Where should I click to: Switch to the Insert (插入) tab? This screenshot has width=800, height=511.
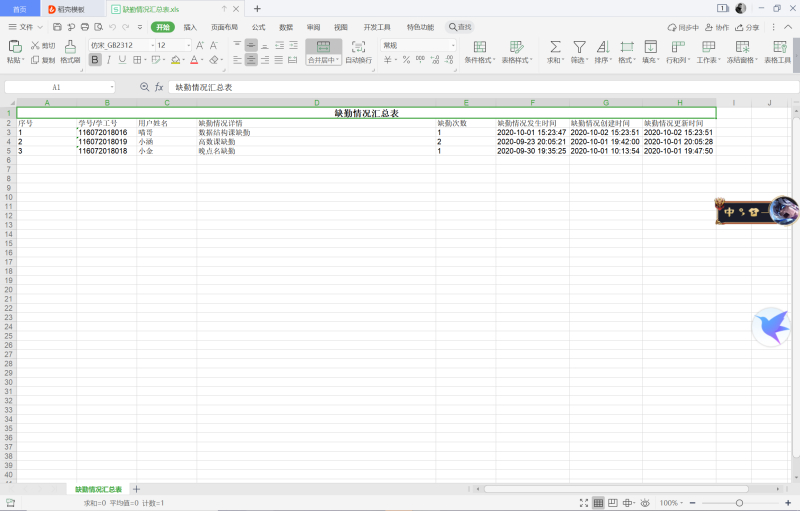point(190,27)
